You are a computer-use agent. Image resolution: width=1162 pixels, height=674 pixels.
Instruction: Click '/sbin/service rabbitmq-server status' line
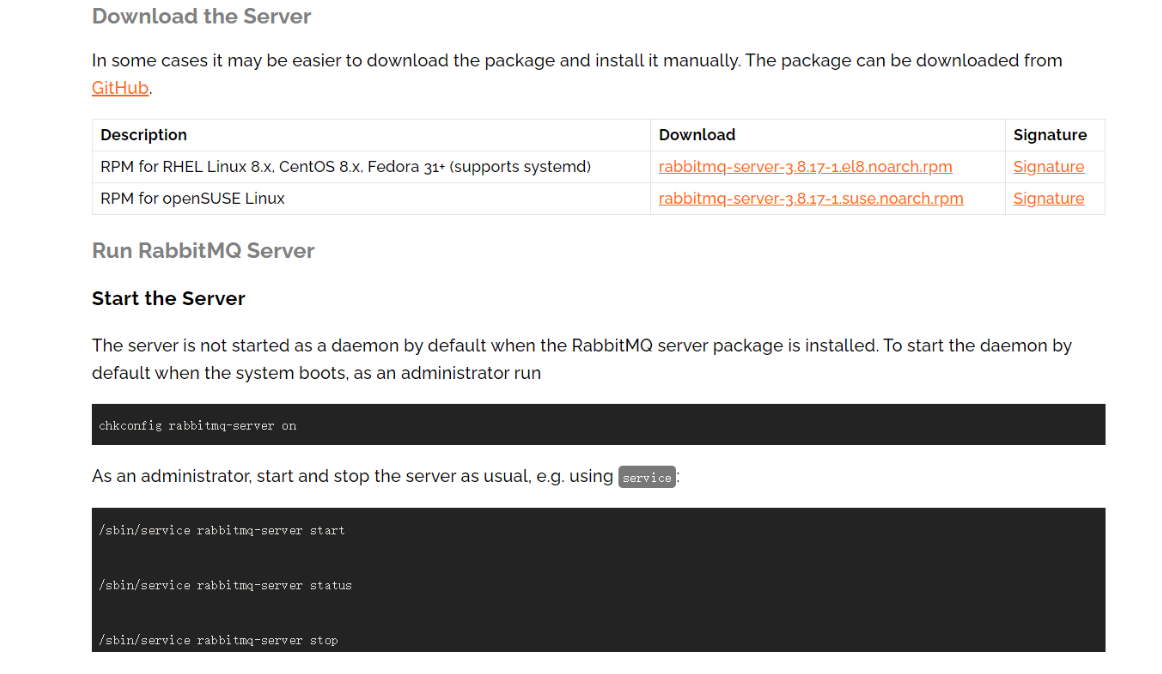coord(225,585)
